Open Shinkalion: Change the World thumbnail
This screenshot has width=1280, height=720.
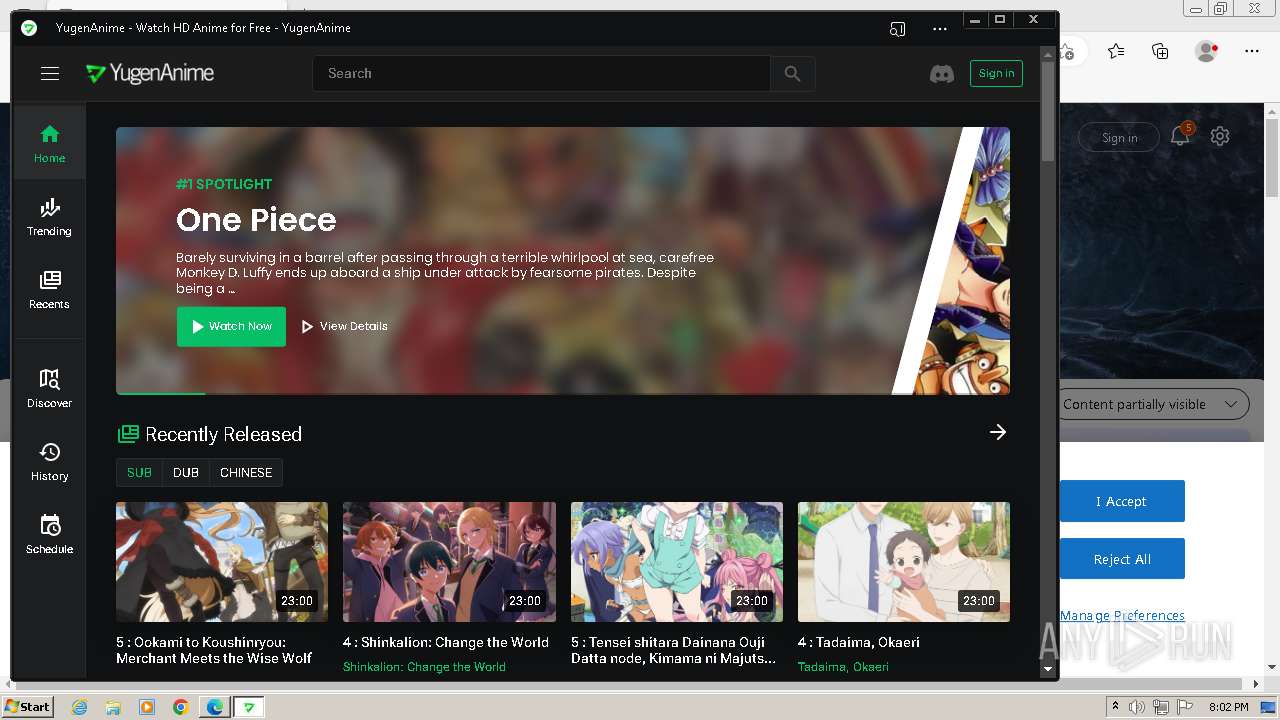449,562
